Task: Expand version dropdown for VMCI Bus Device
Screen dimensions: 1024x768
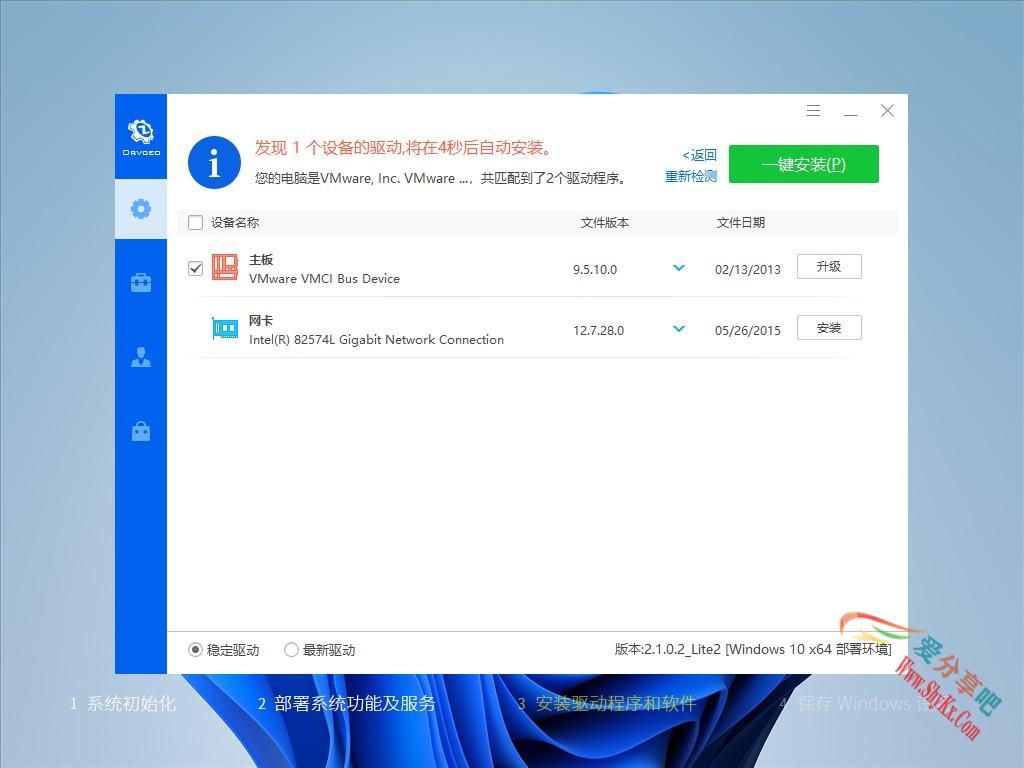Action: (x=679, y=268)
